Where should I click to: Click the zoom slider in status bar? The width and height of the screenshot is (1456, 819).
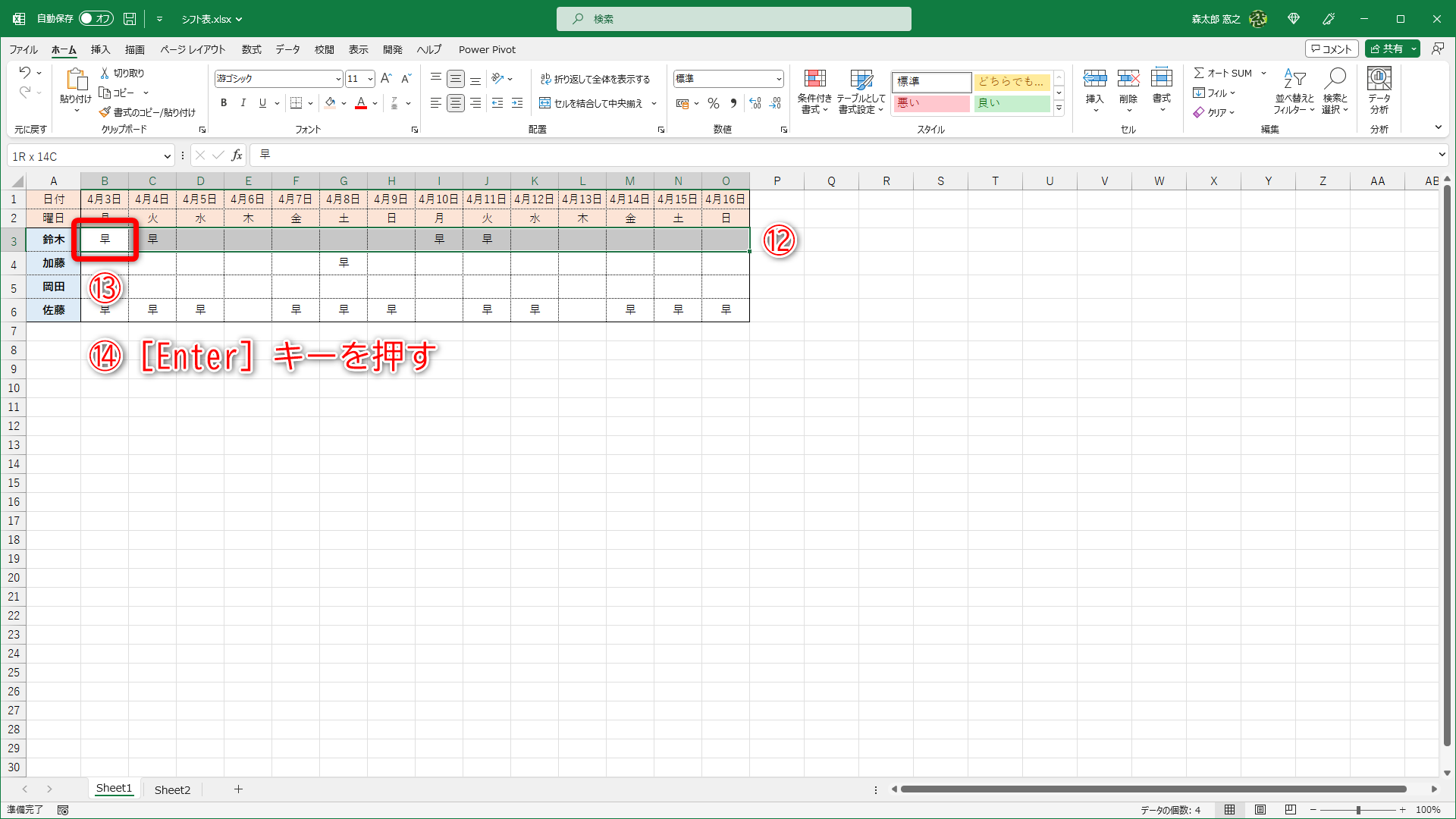[x=1357, y=810]
